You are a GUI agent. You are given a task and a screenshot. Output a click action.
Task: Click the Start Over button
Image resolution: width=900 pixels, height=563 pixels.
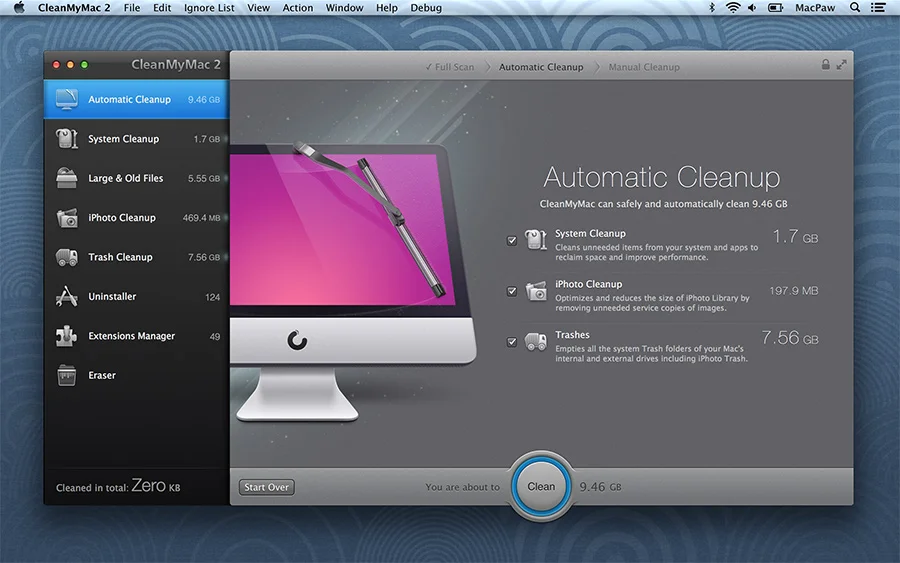coord(266,487)
